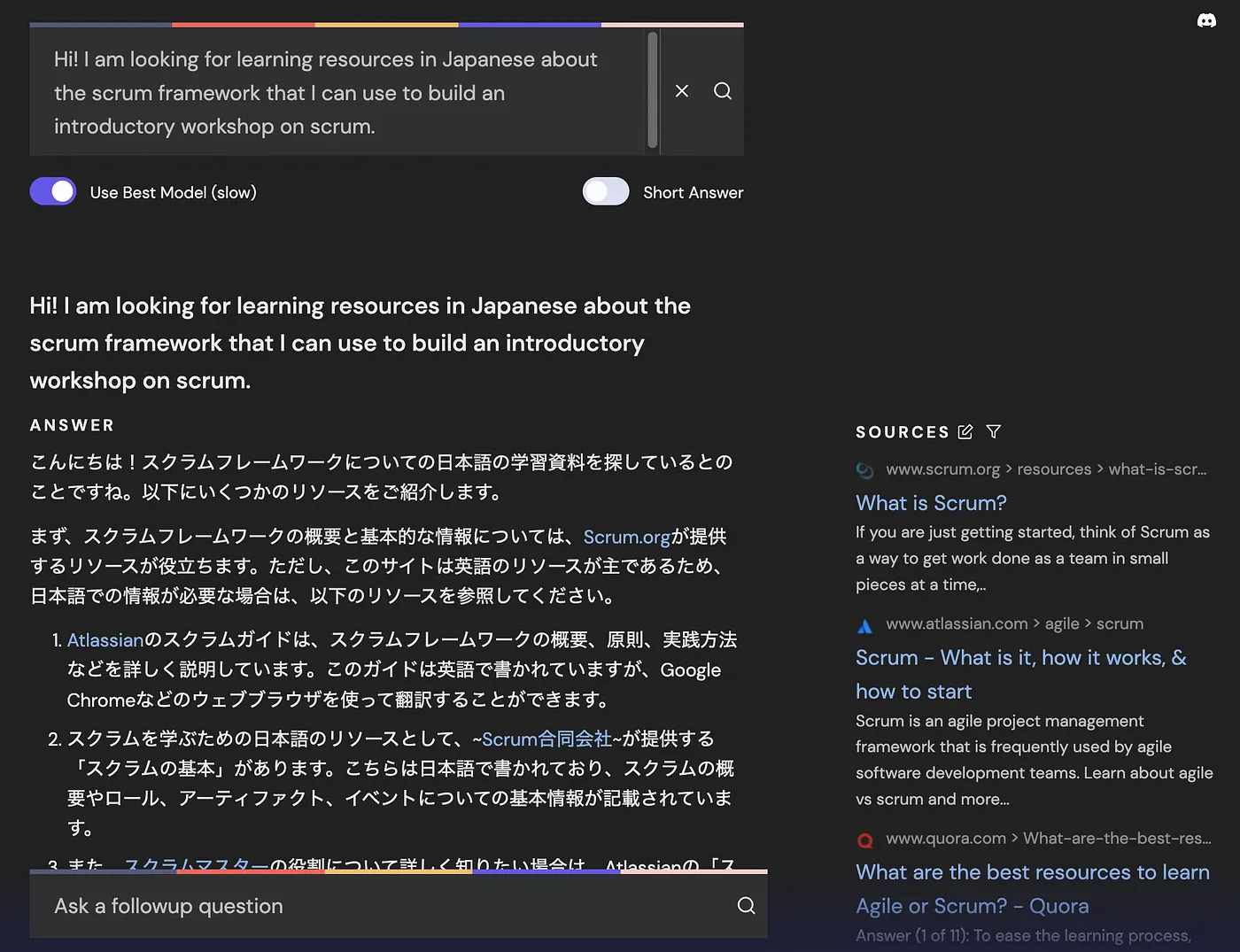
Task: Filter sources with the funnel icon
Action: point(994,432)
